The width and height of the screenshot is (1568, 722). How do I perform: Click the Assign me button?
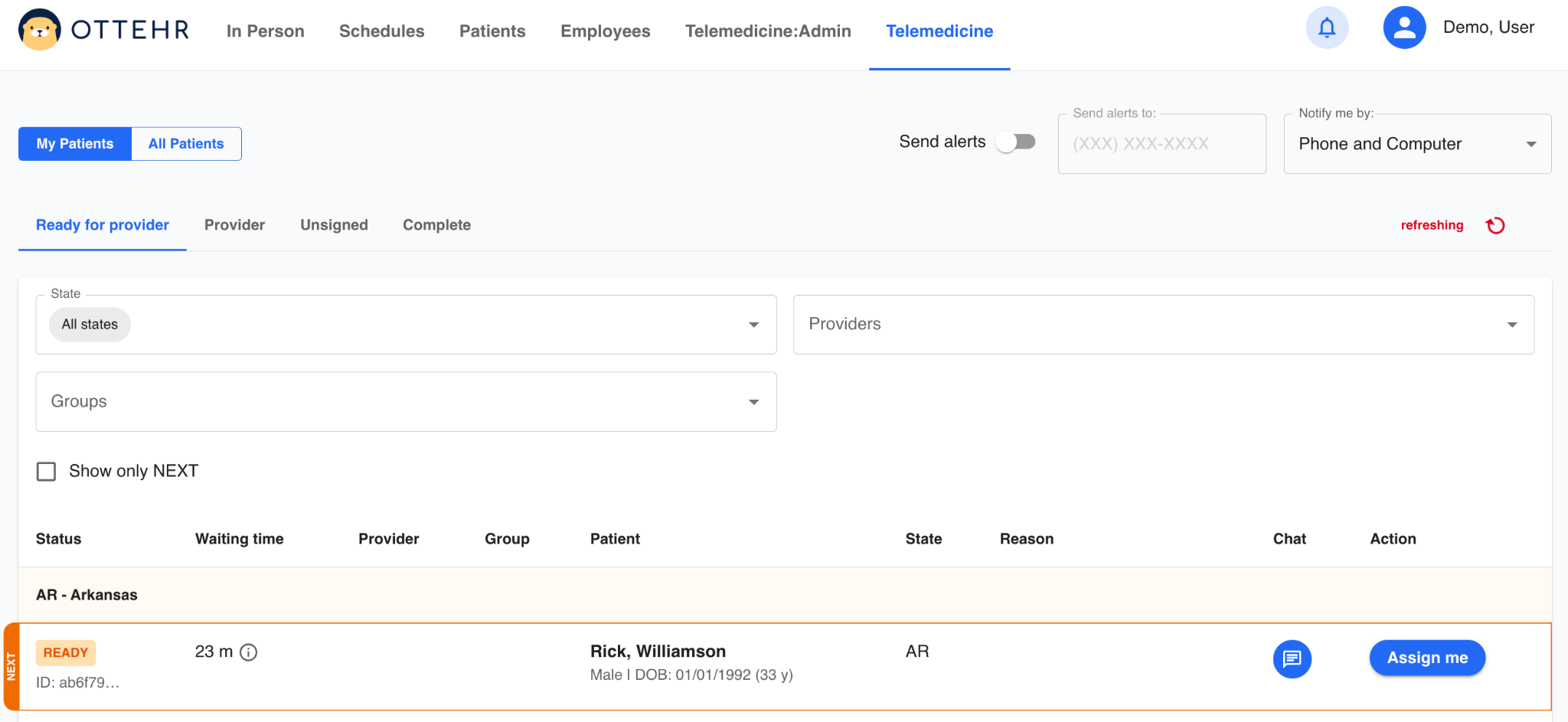tap(1427, 658)
